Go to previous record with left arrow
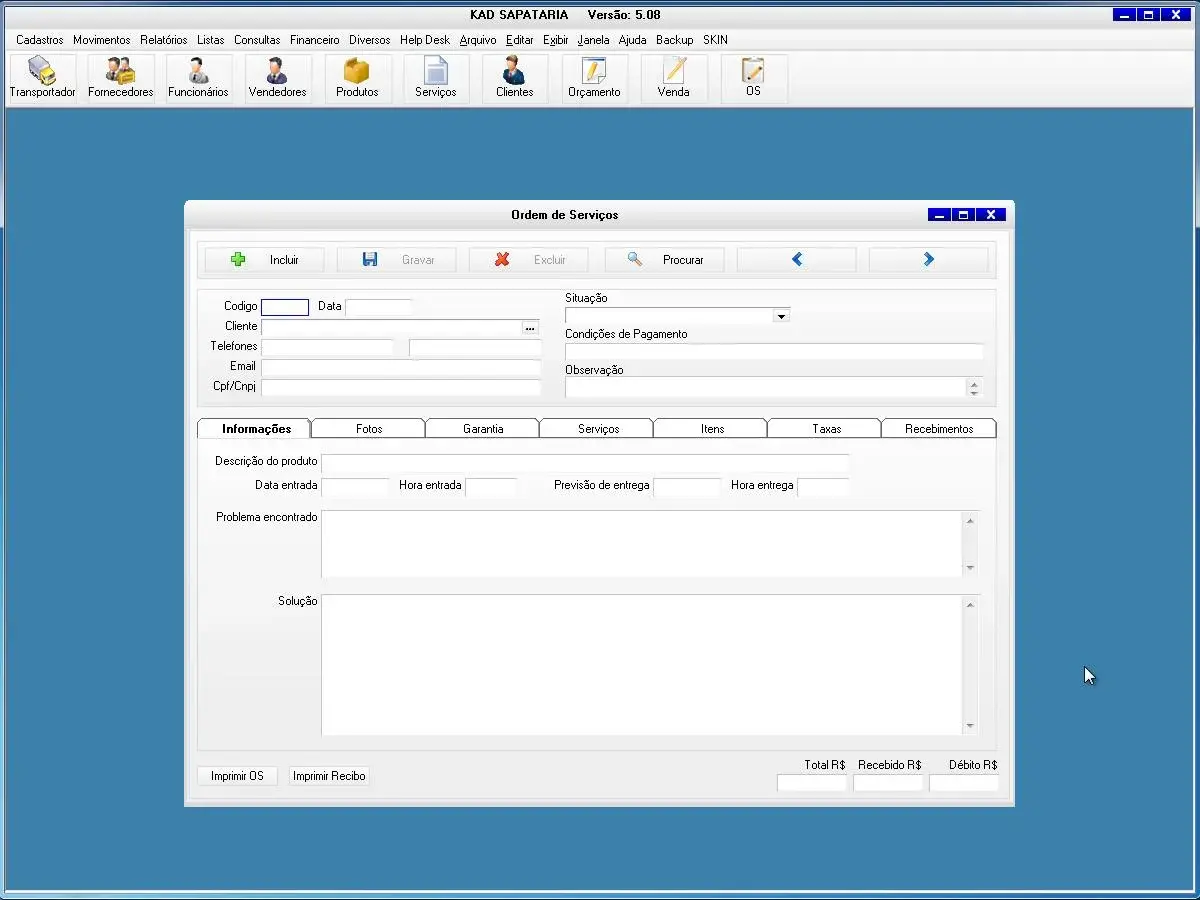Image resolution: width=1200 pixels, height=900 pixels. tap(797, 260)
